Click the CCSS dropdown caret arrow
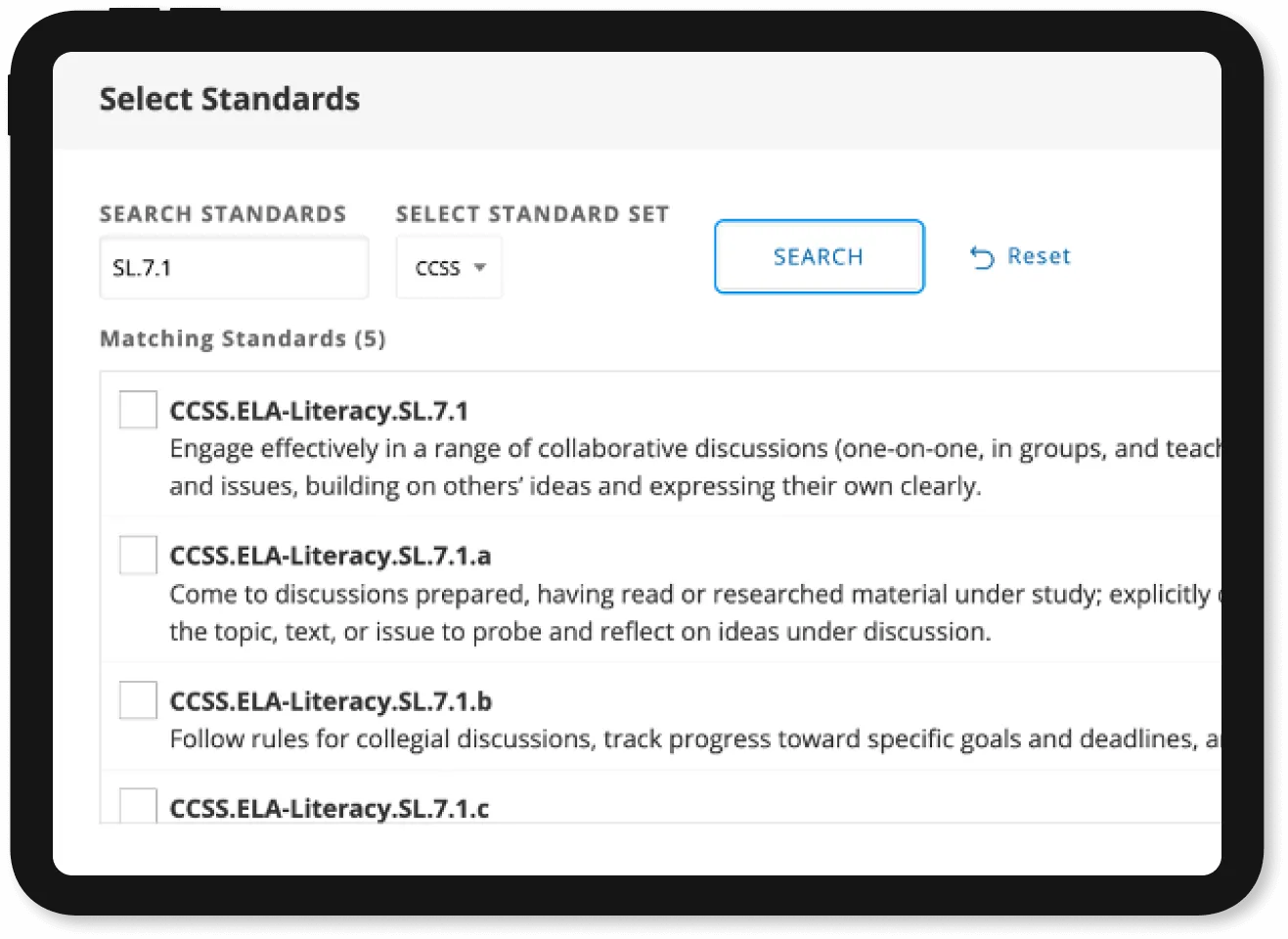 coord(479,267)
